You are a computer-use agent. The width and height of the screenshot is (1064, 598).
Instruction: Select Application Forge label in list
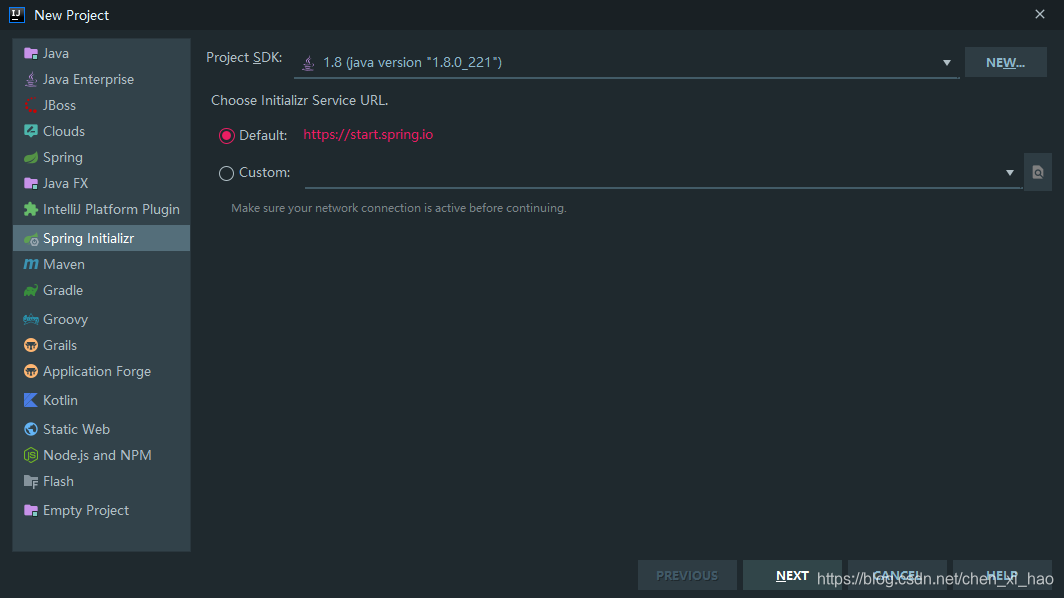[97, 371]
